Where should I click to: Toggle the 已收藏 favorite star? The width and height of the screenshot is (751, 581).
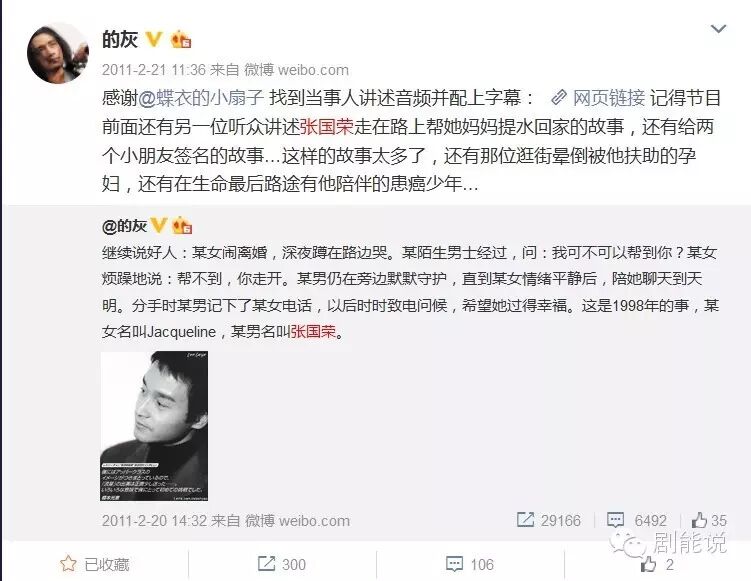tap(68, 564)
